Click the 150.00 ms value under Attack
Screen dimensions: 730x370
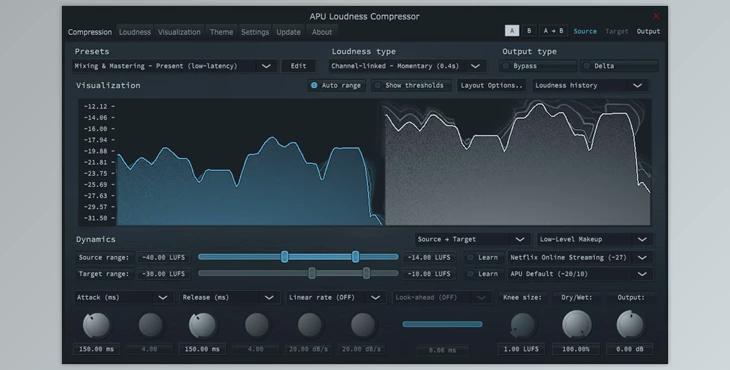(x=96, y=349)
